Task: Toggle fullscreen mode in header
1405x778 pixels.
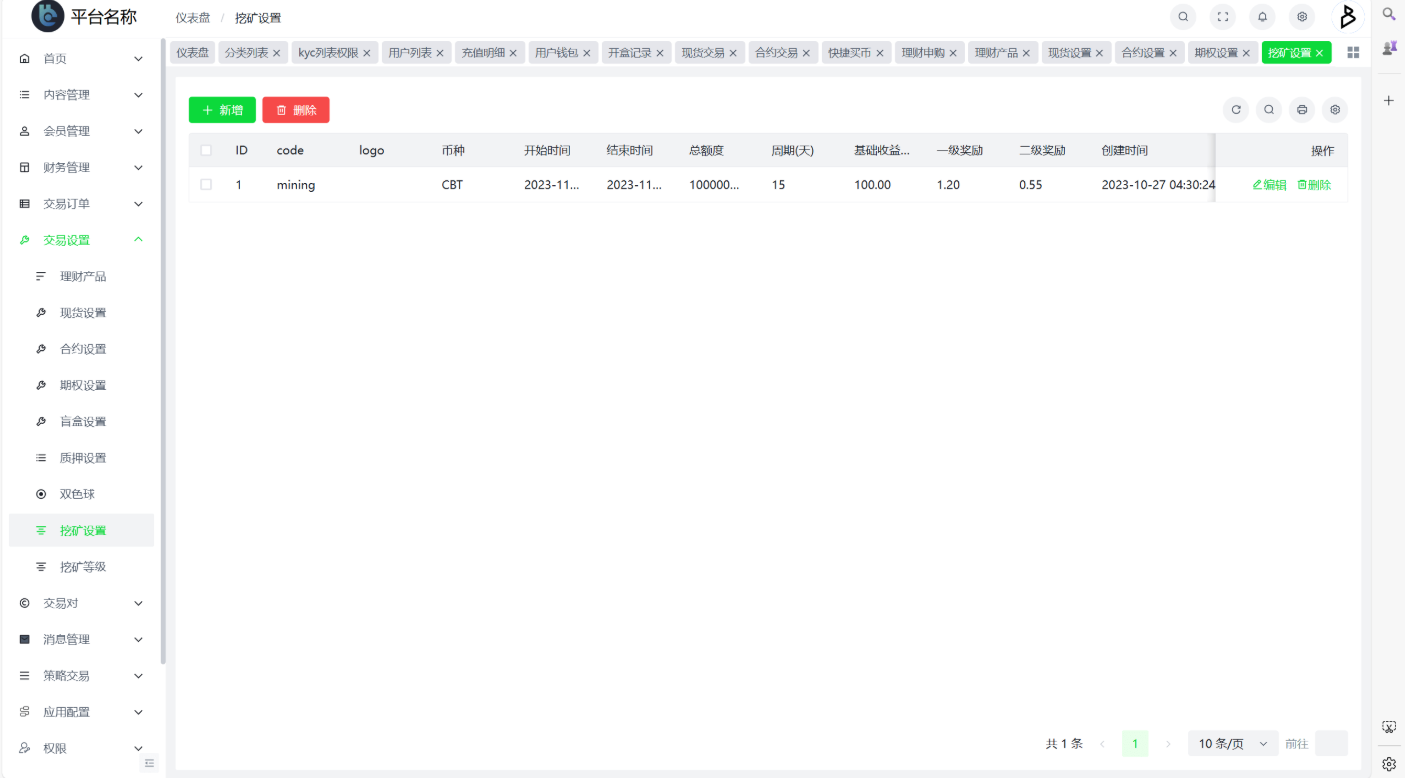Action: (1223, 17)
